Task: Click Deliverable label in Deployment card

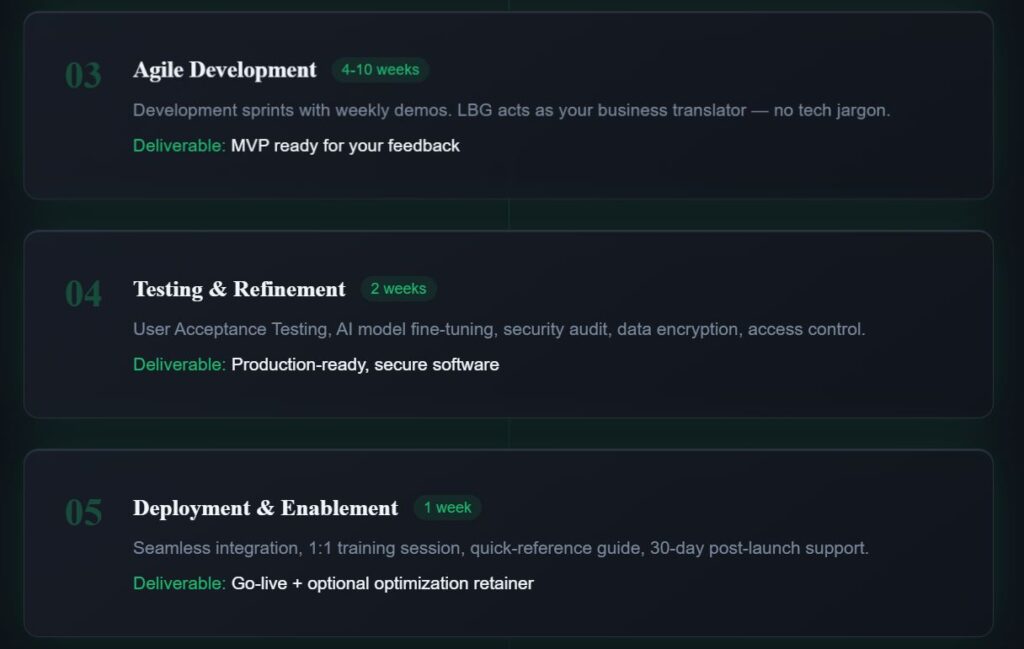Action: (179, 584)
